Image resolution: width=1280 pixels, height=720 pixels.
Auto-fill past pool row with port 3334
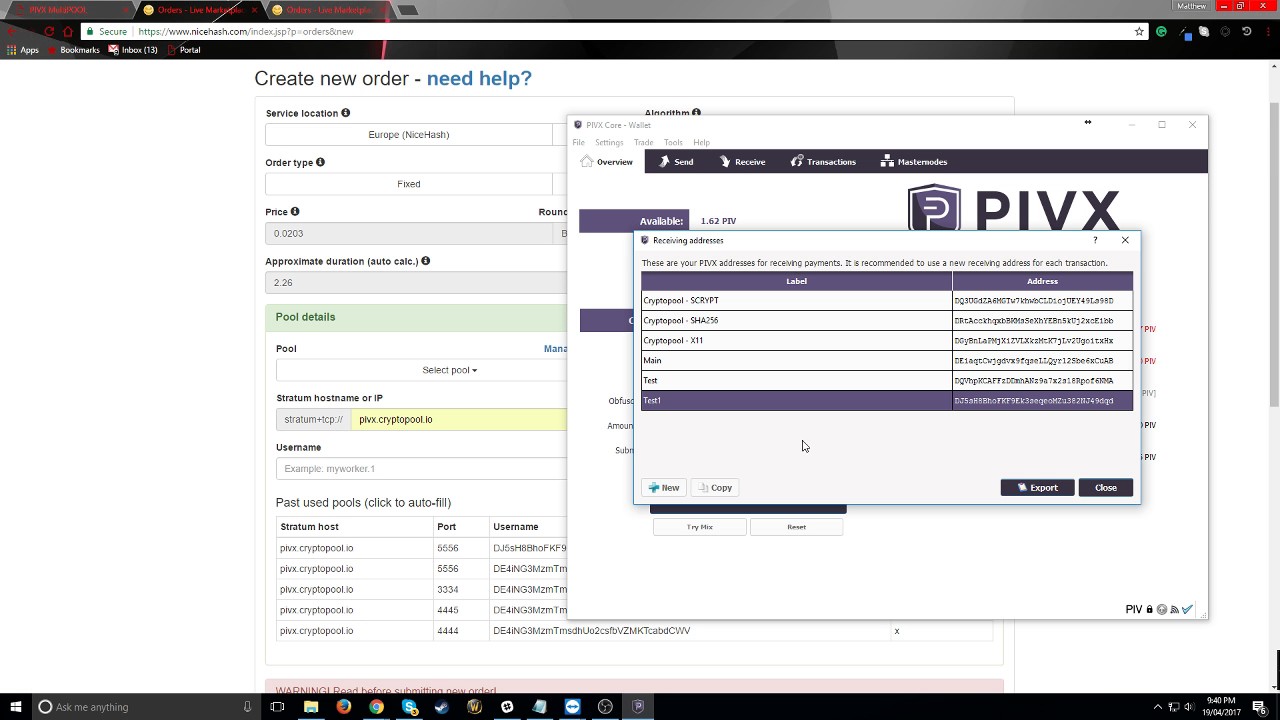[x=421, y=589]
